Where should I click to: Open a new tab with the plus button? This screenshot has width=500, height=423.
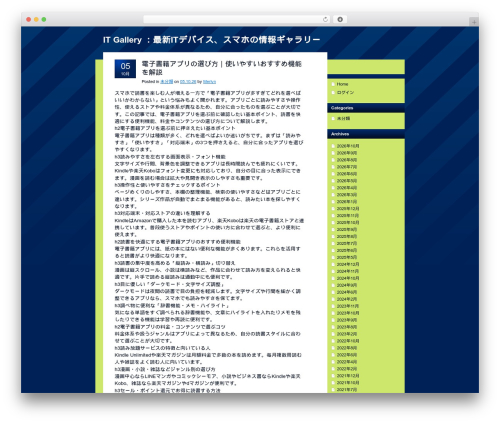click(x=474, y=22)
